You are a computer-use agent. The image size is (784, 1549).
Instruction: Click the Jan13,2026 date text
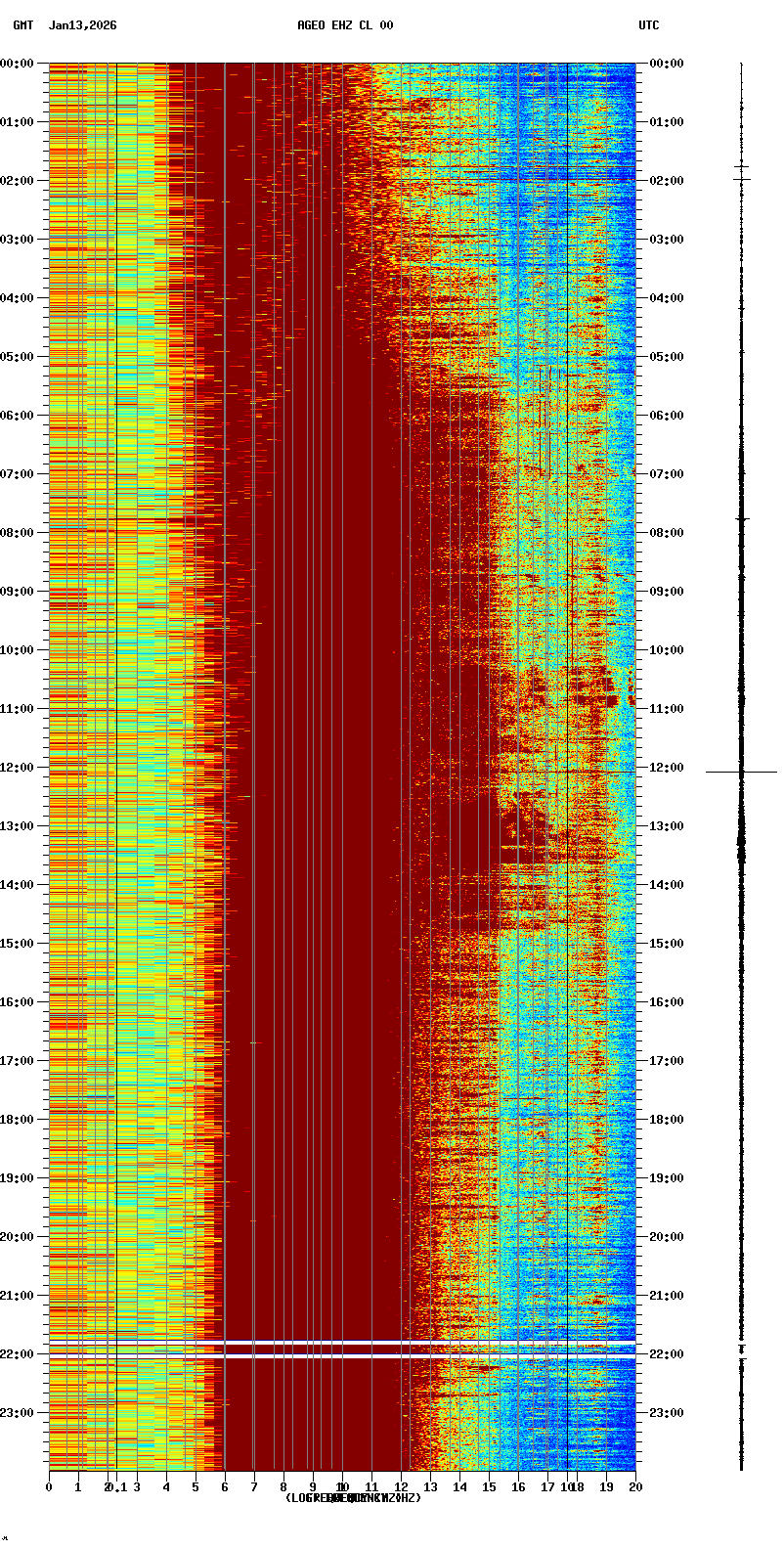[x=82, y=25]
